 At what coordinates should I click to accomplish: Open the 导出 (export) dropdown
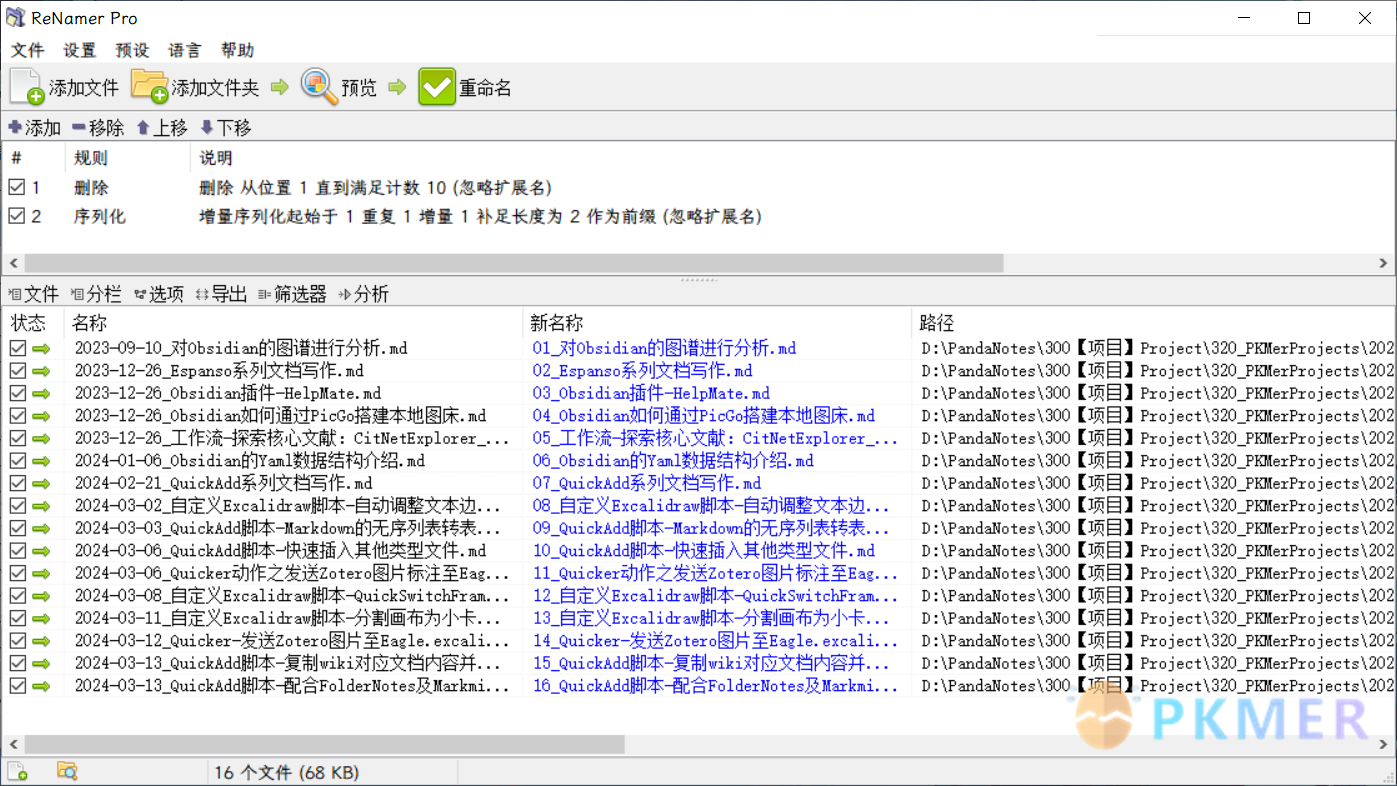point(221,294)
